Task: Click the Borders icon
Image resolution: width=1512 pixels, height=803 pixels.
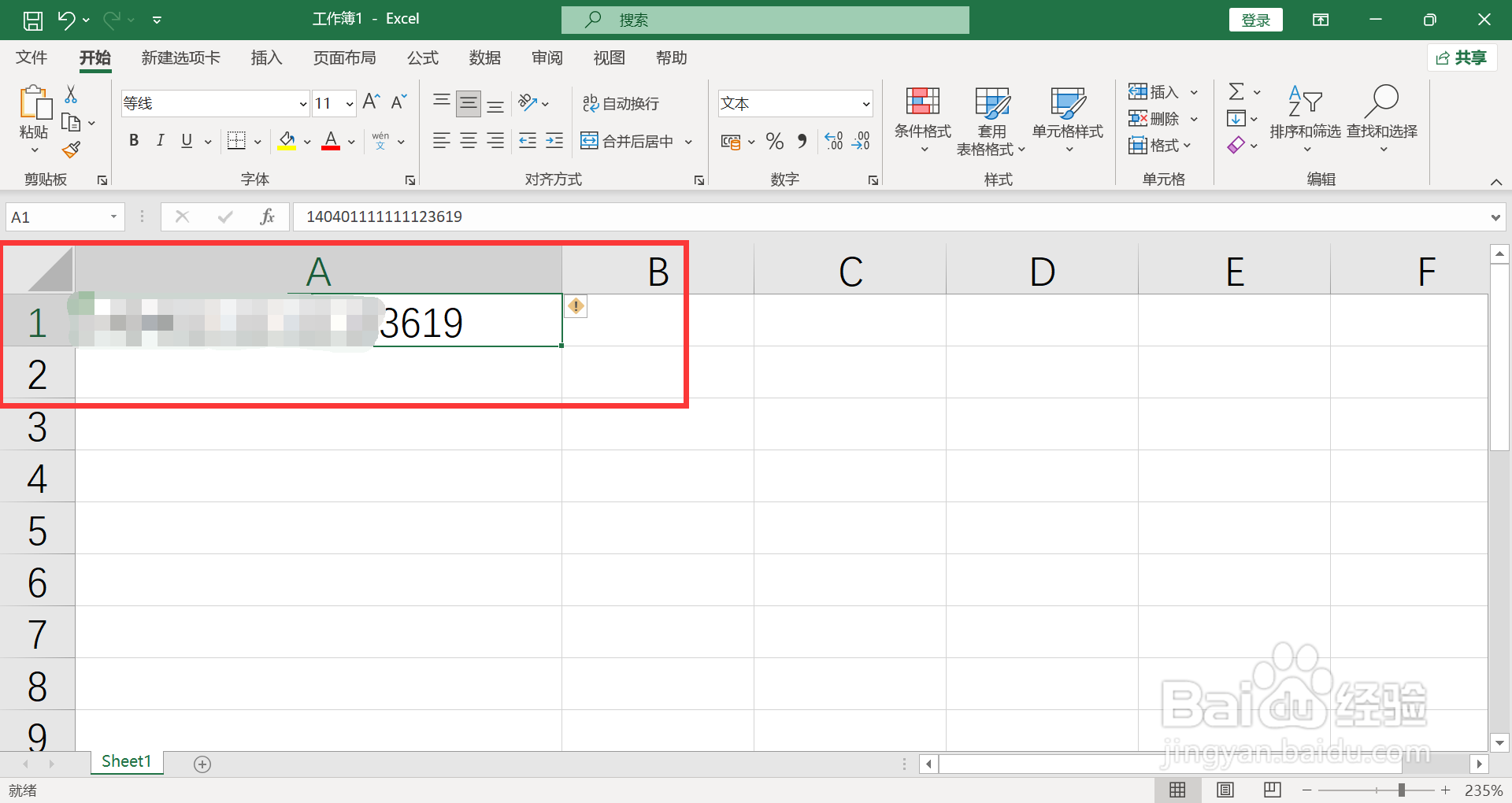Action: 236,141
